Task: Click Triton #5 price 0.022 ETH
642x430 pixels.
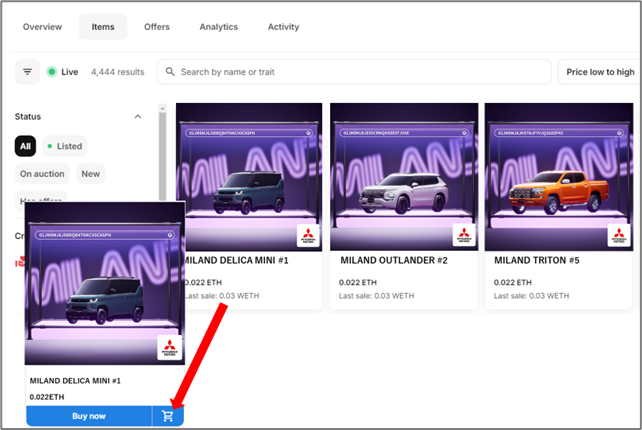Action: (x=513, y=282)
